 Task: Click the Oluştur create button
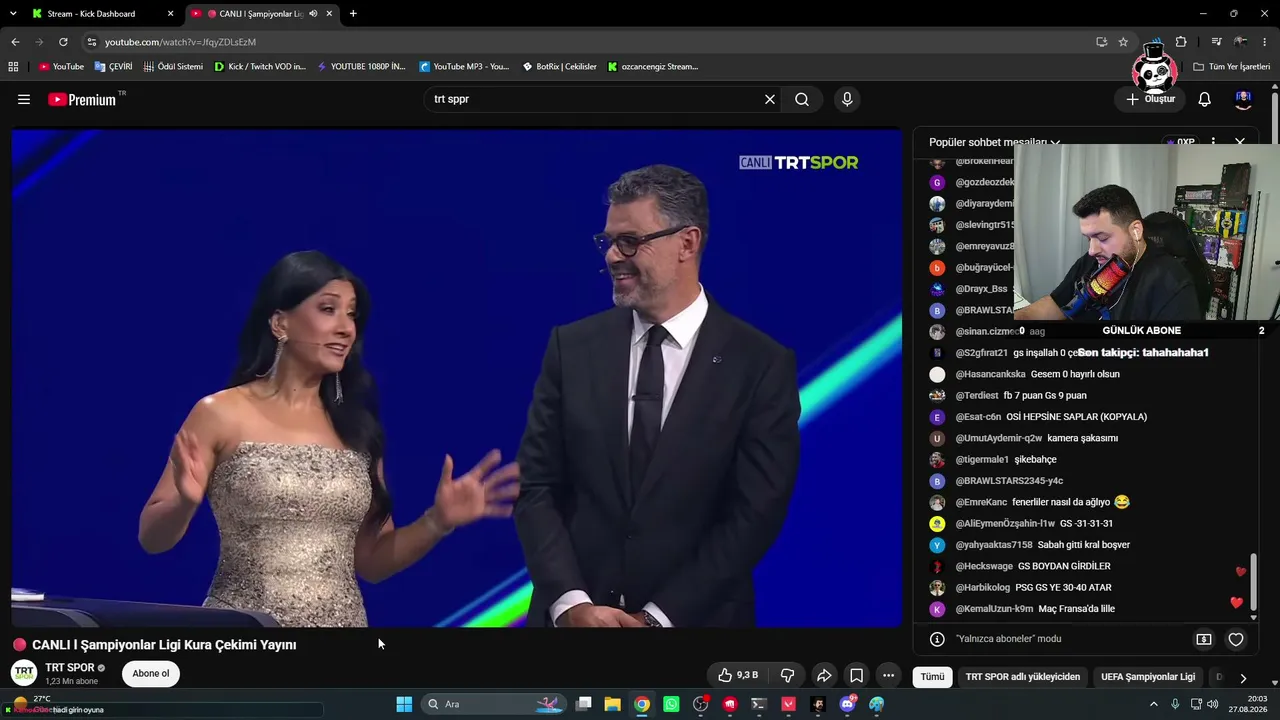coord(1150,99)
